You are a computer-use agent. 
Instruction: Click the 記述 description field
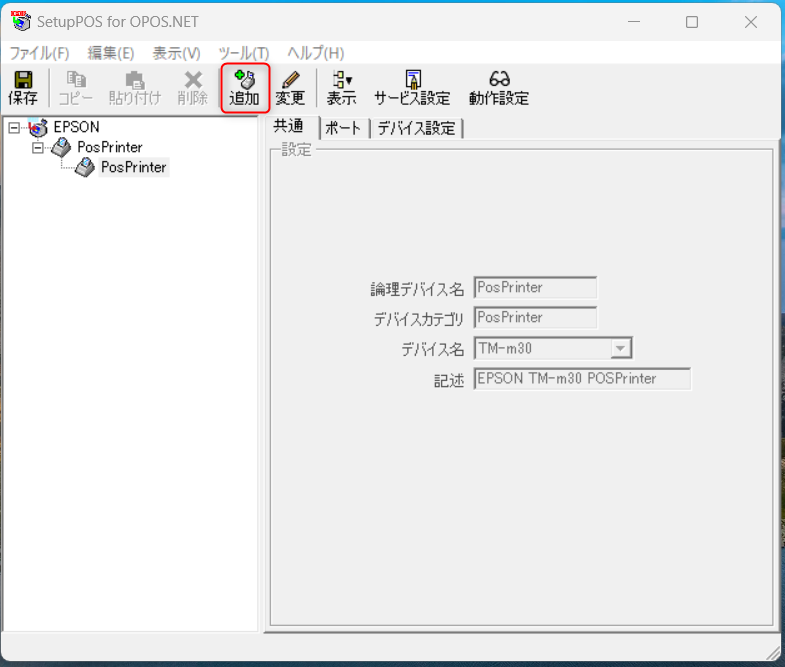click(582, 379)
